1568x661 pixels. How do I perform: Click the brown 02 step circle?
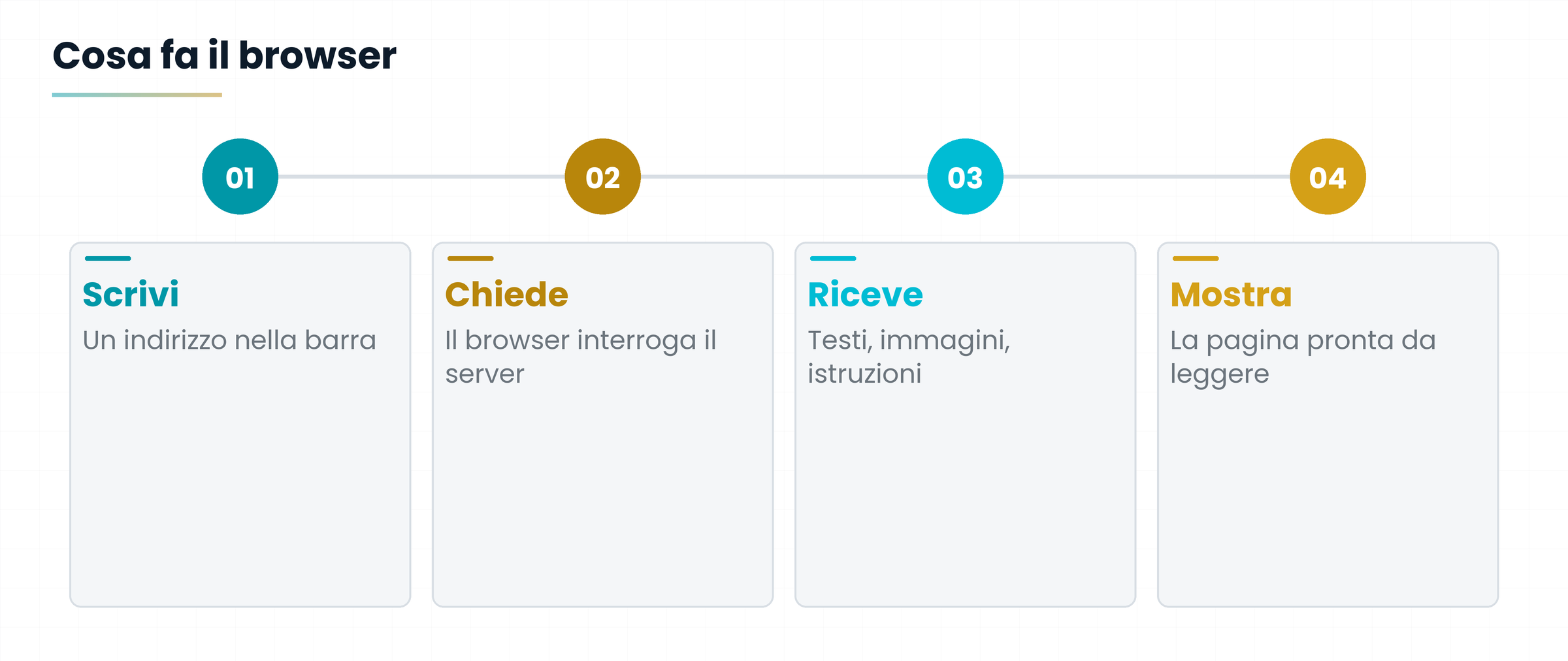coord(603,176)
